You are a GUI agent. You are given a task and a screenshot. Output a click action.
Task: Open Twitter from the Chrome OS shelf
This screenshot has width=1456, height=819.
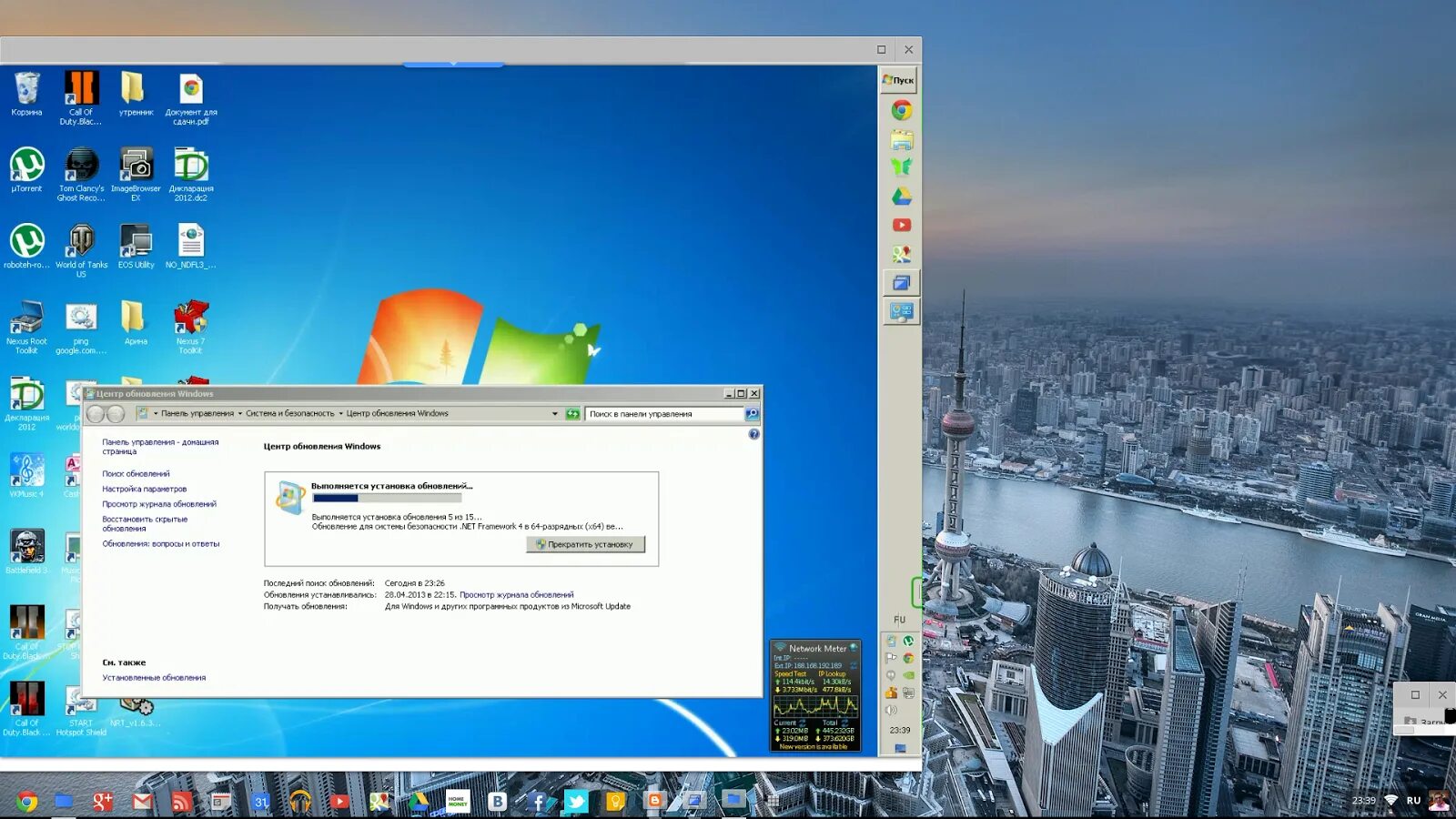pos(576,801)
